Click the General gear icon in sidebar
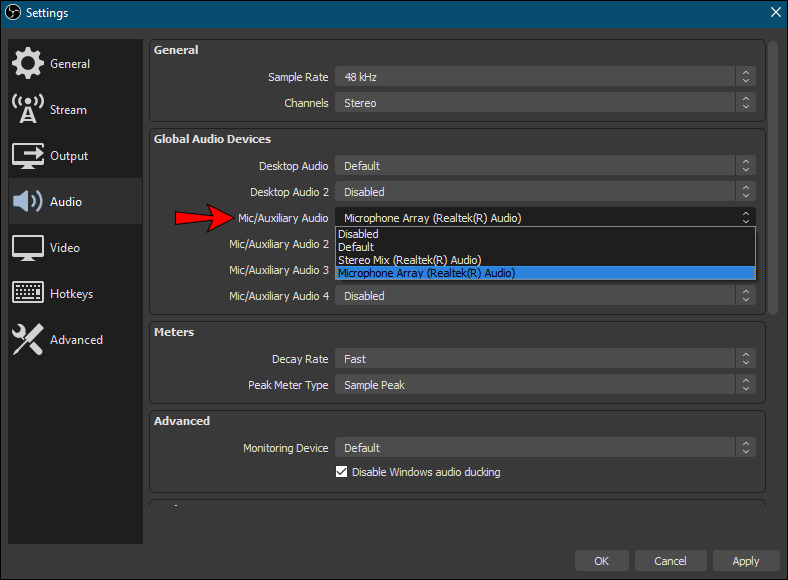Image resolution: width=788 pixels, height=580 pixels. tap(27, 64)
